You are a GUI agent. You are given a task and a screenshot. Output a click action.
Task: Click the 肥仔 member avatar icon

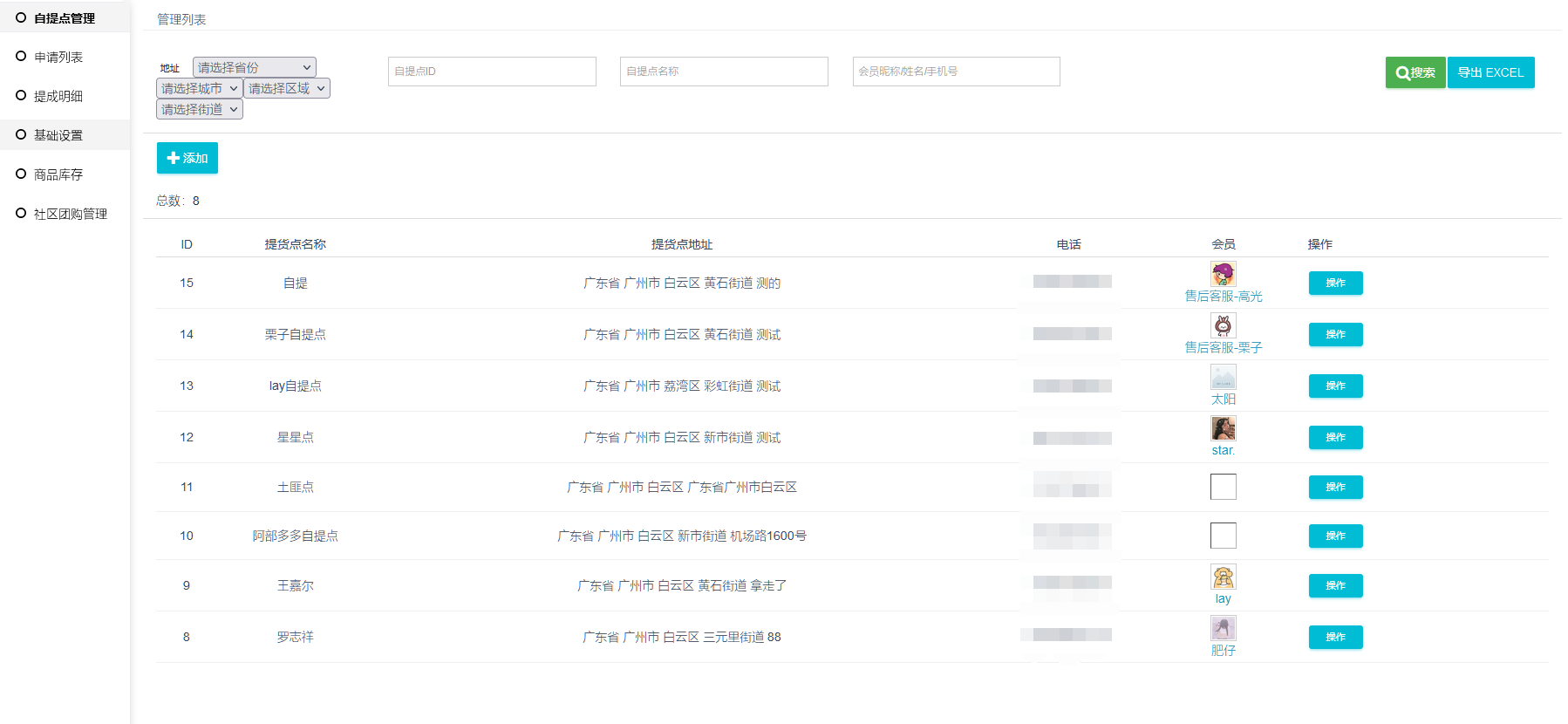(1223, 628)
